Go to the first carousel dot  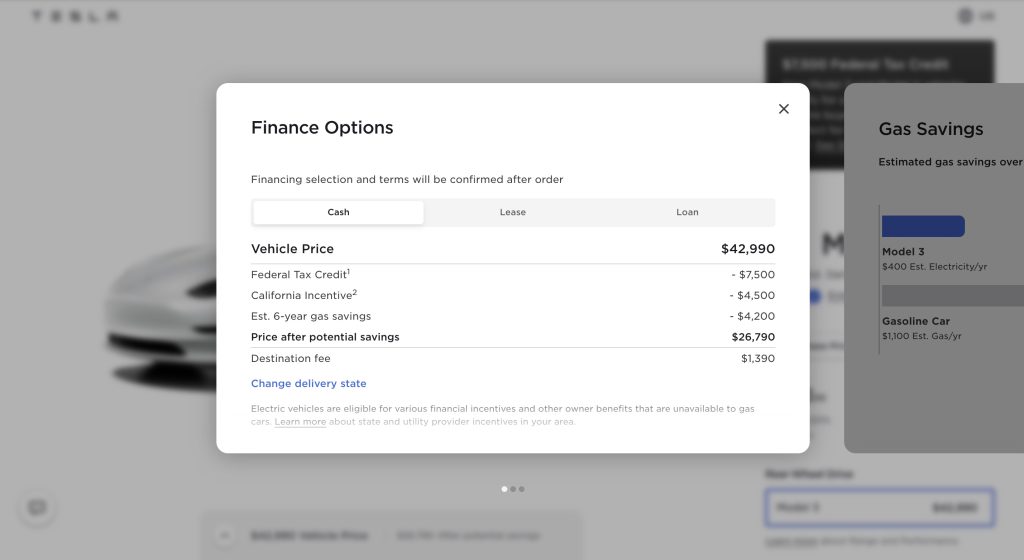point(504,489)
